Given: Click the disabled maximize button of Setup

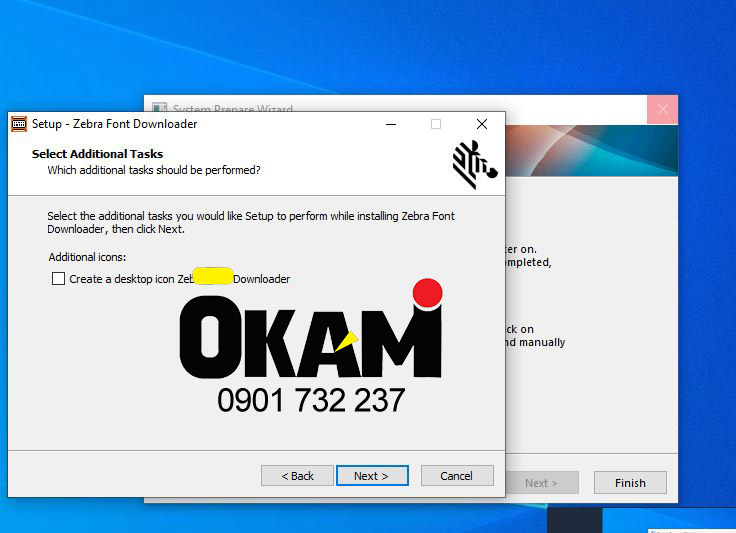Looking at the screenshot, I should [436, 124].
